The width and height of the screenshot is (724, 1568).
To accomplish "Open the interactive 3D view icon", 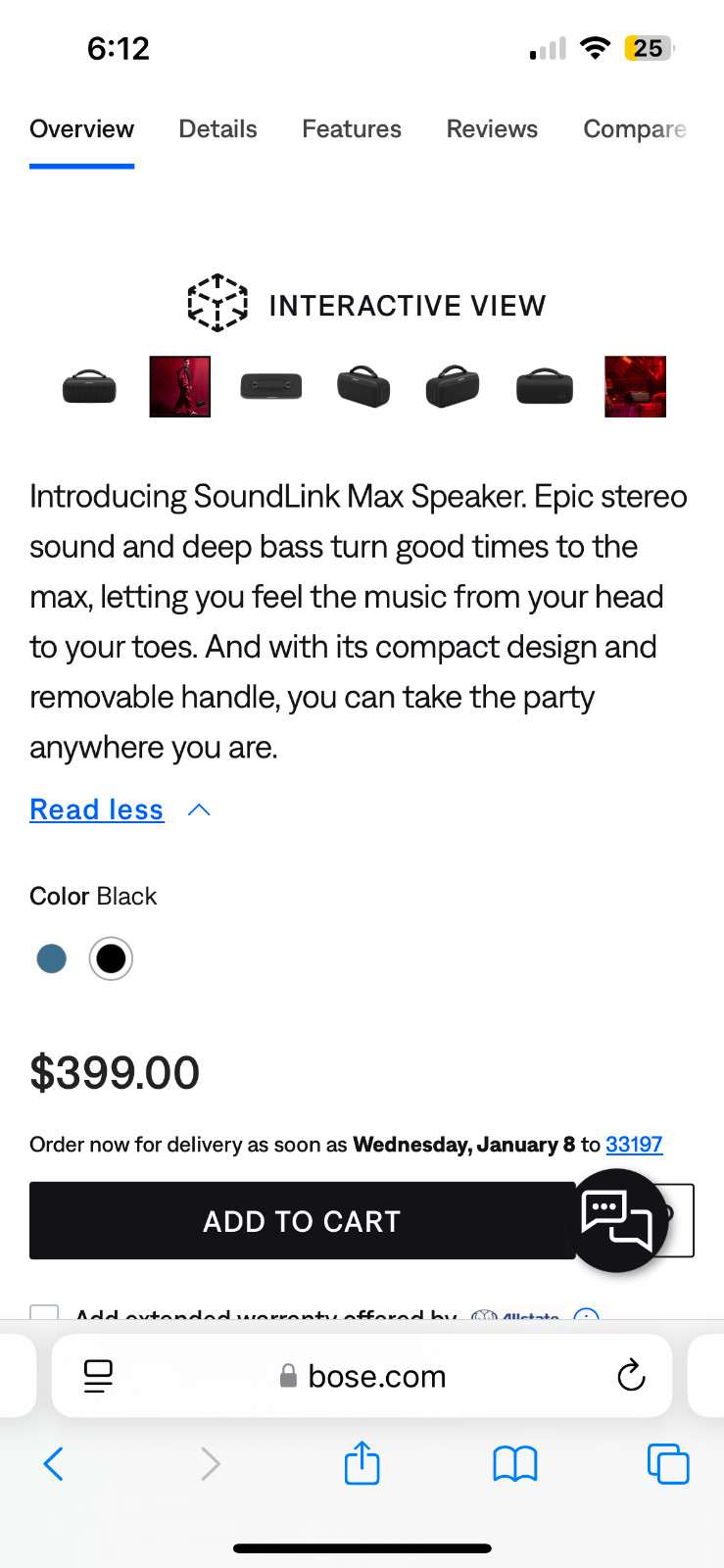I will coord(217,303).
